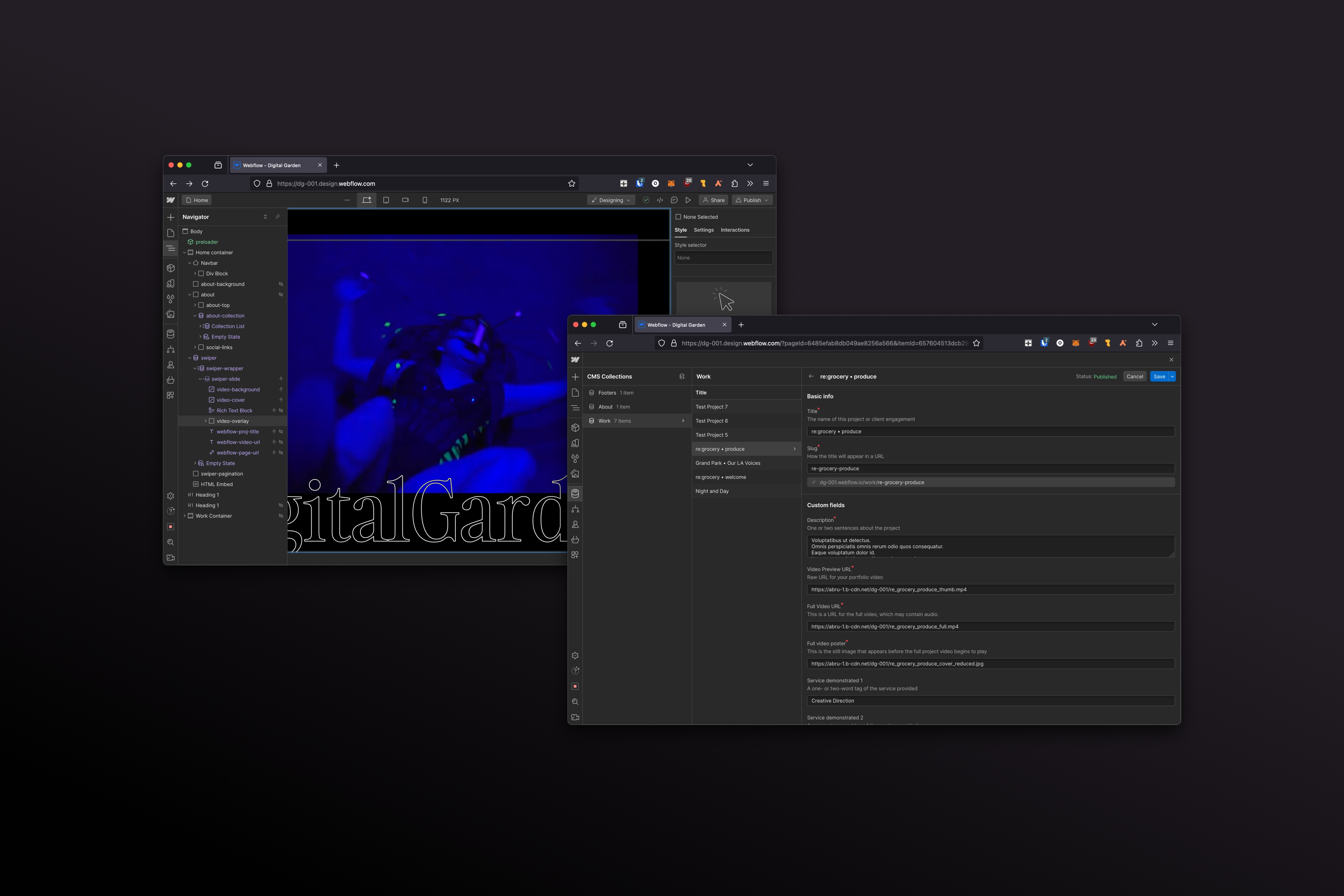Select the desktop breakpoint icon in the designer toolbar

point(366,200)
